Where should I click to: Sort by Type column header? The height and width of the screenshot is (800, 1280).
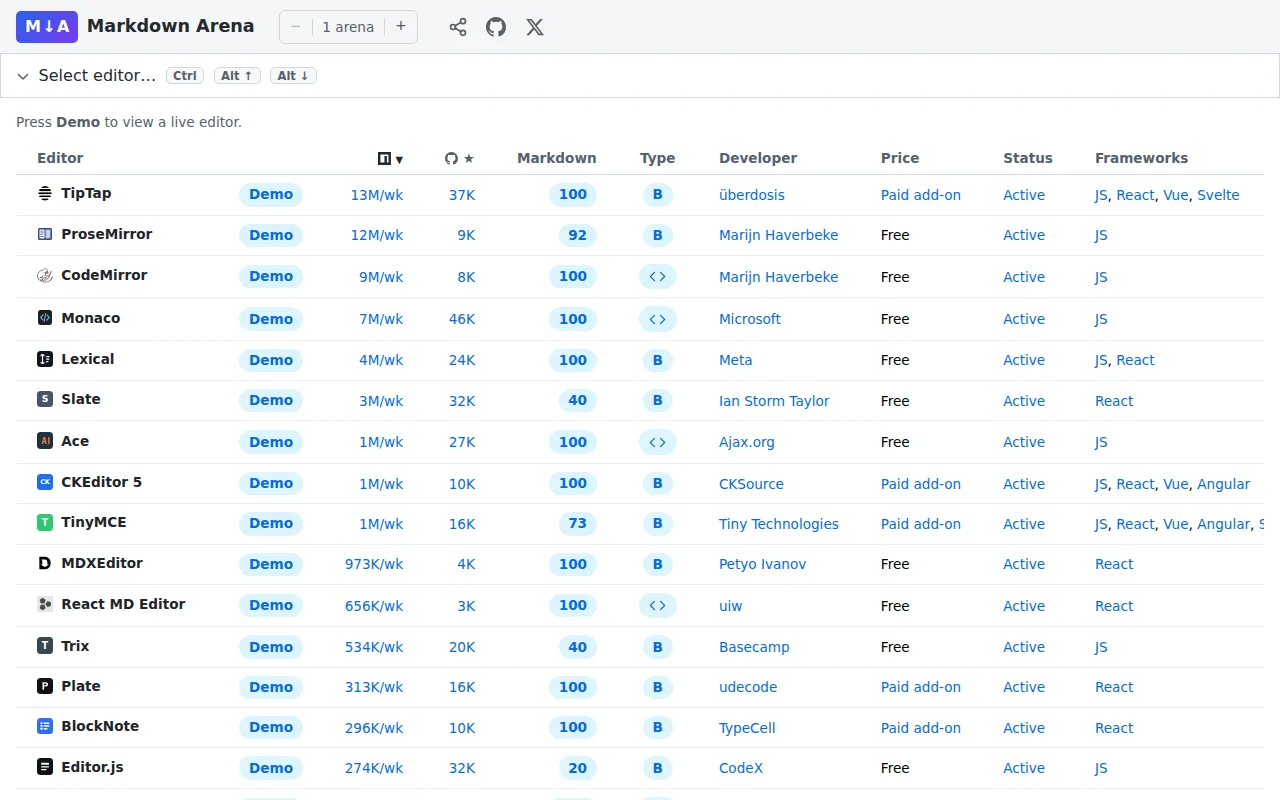pyautogui.click(x=657, y=158)
